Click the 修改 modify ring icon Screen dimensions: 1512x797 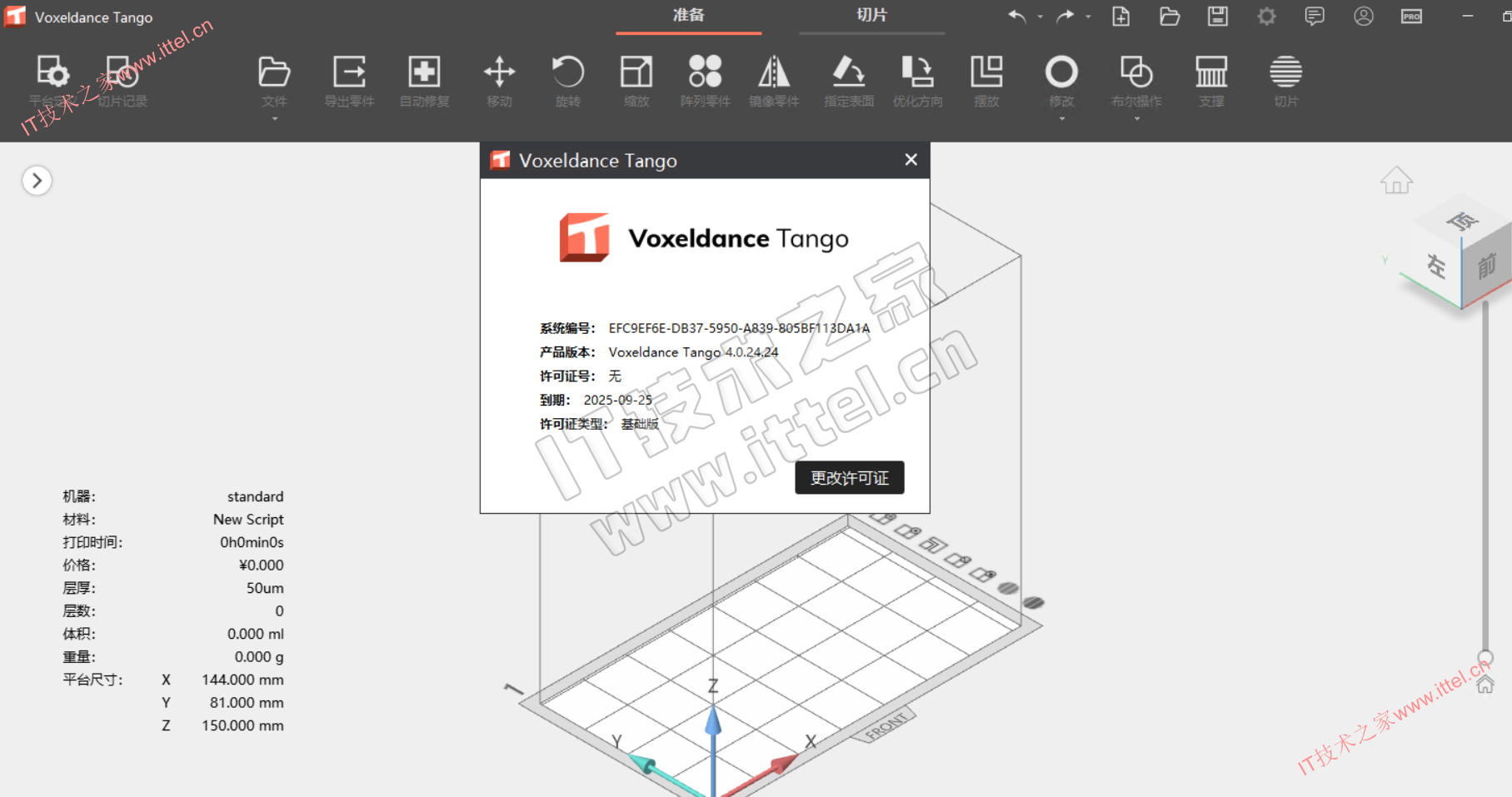click(x=1061, y=72)
